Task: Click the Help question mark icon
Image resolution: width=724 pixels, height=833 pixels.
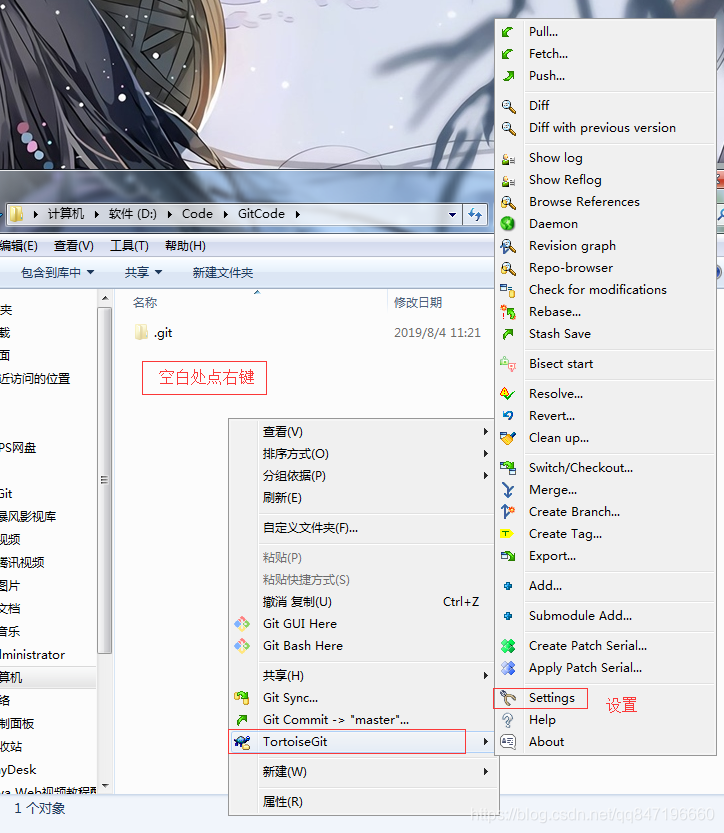Action: point(508,720)
